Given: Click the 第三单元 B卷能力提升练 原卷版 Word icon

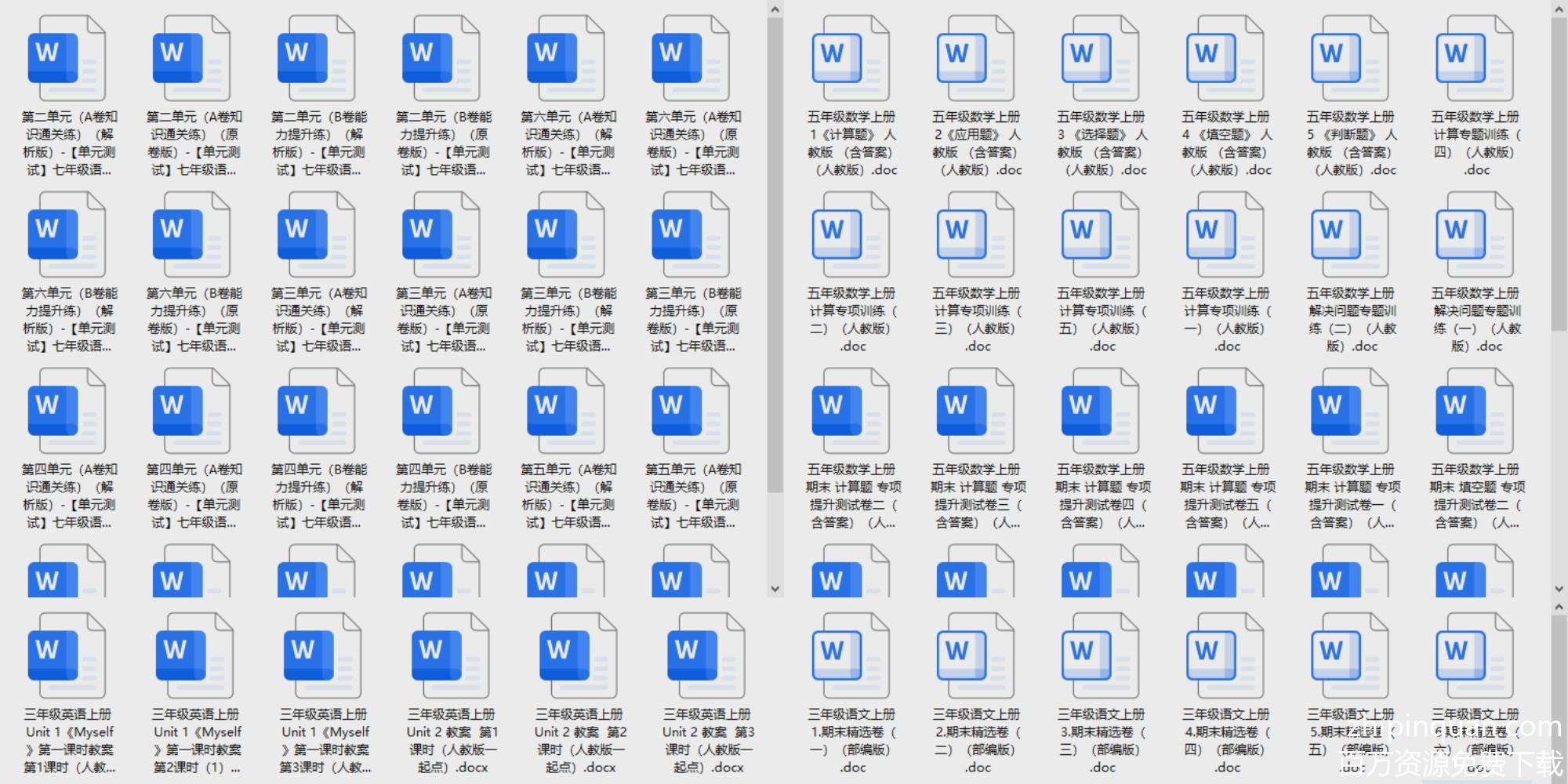Looking at the screenshot, I should click(x=690, y=234).
